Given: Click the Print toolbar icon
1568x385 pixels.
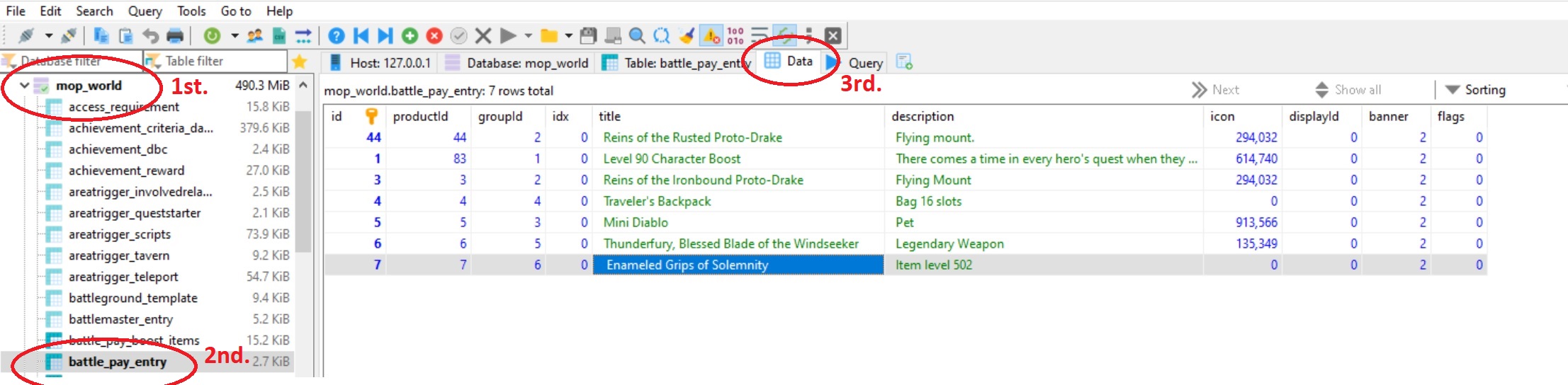Looking at the screenshot, I should tap(174, 35).
